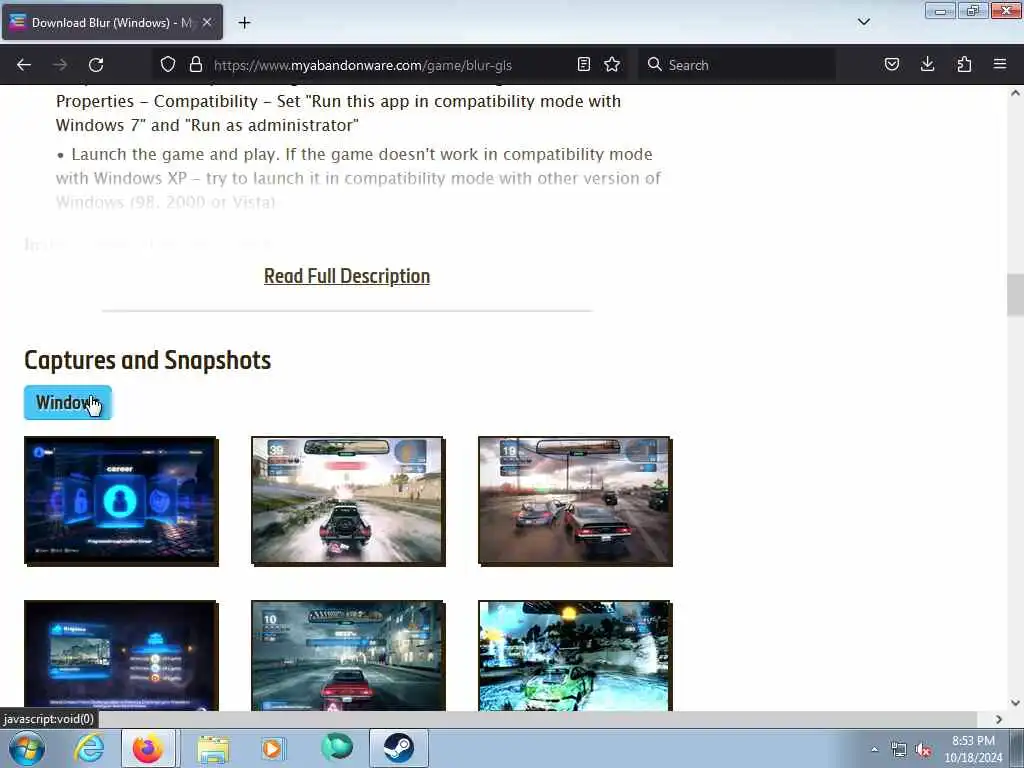Open the career menu screenshot thumbnail

pos(121,501)
